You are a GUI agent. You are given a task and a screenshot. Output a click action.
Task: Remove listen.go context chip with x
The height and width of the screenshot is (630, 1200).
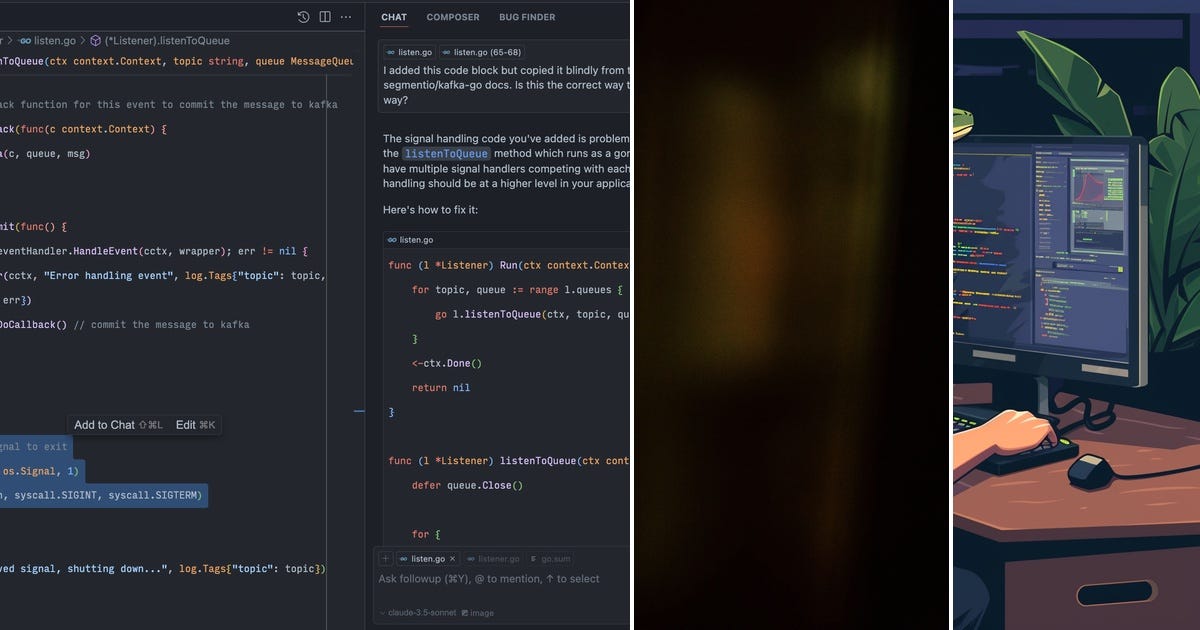point(452,559)
